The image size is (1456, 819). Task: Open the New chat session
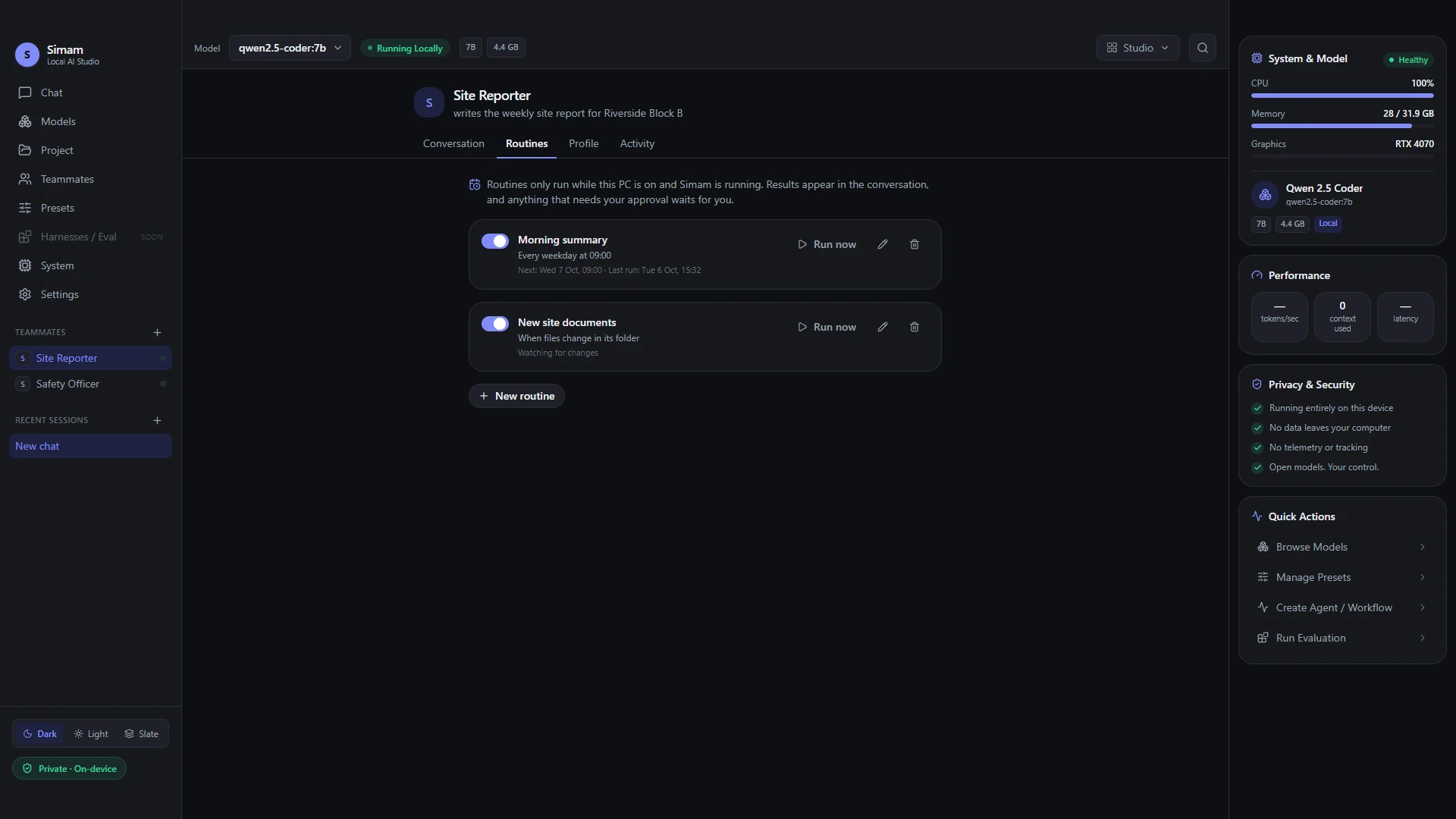(x=90, y=446)
